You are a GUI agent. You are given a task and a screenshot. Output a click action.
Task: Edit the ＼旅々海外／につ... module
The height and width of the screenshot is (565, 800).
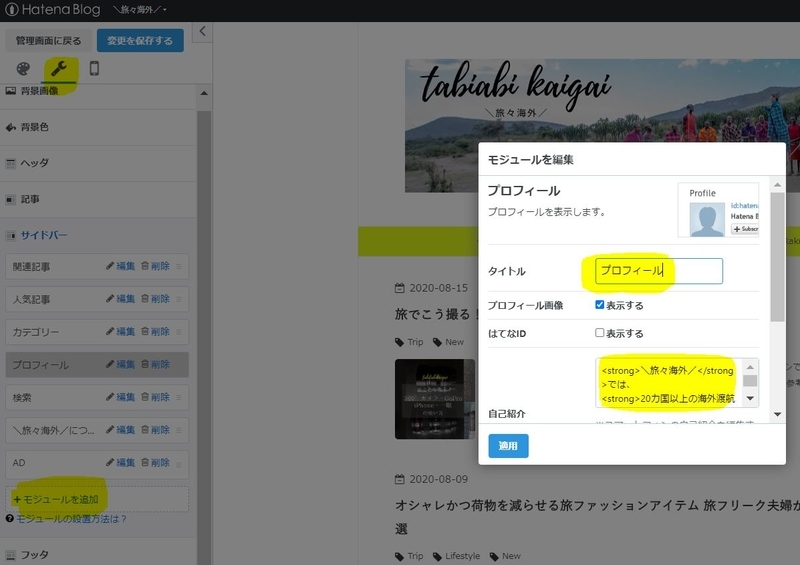coord(121,430)
